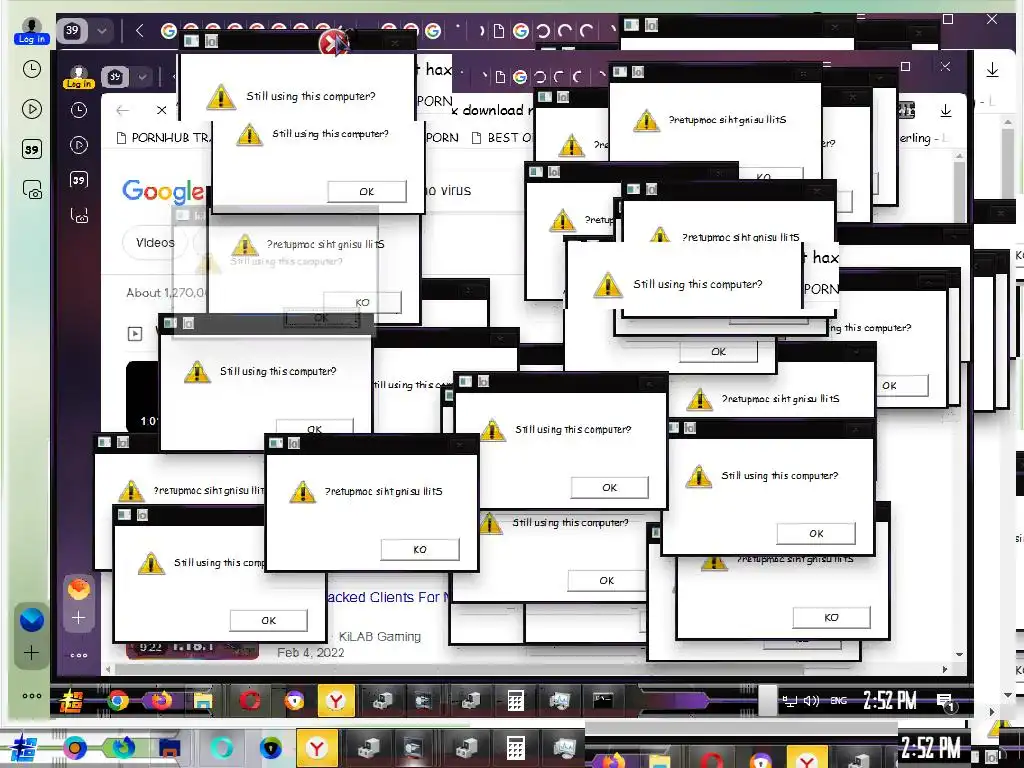Click three-dots menu at bottom of light sidebar

point(31,696)
